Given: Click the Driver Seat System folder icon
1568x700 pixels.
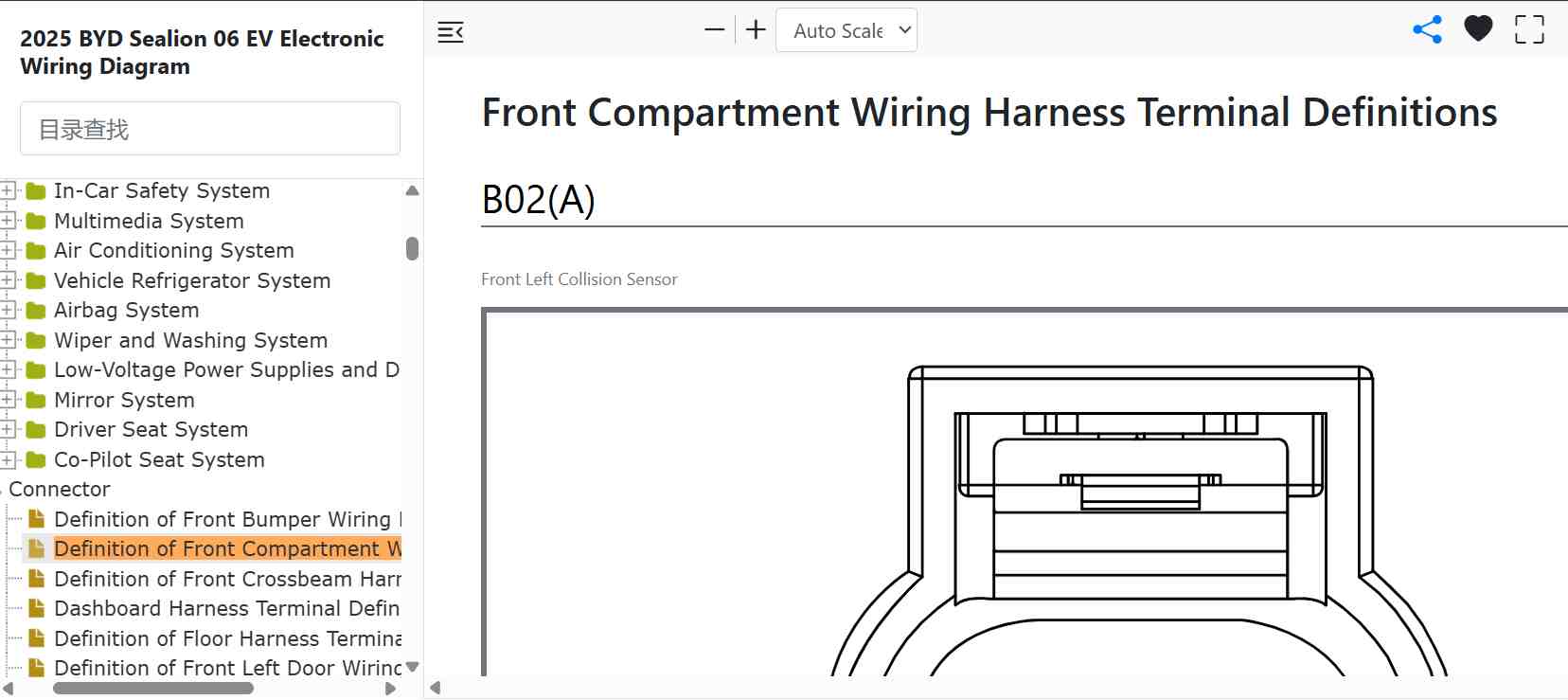Looking at the screenshot, I should point(36,430).
